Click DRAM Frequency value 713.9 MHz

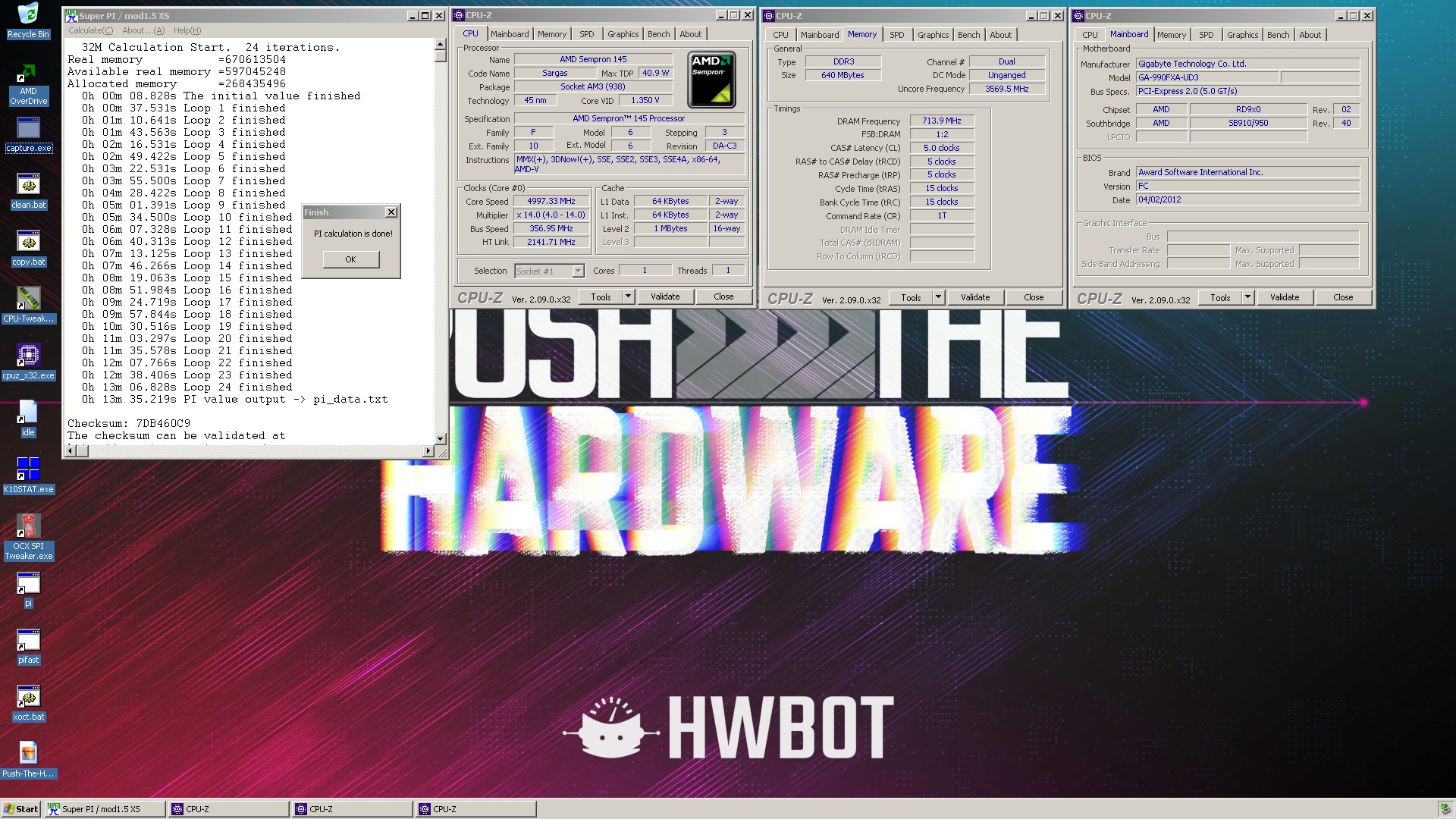coord(941,121)
